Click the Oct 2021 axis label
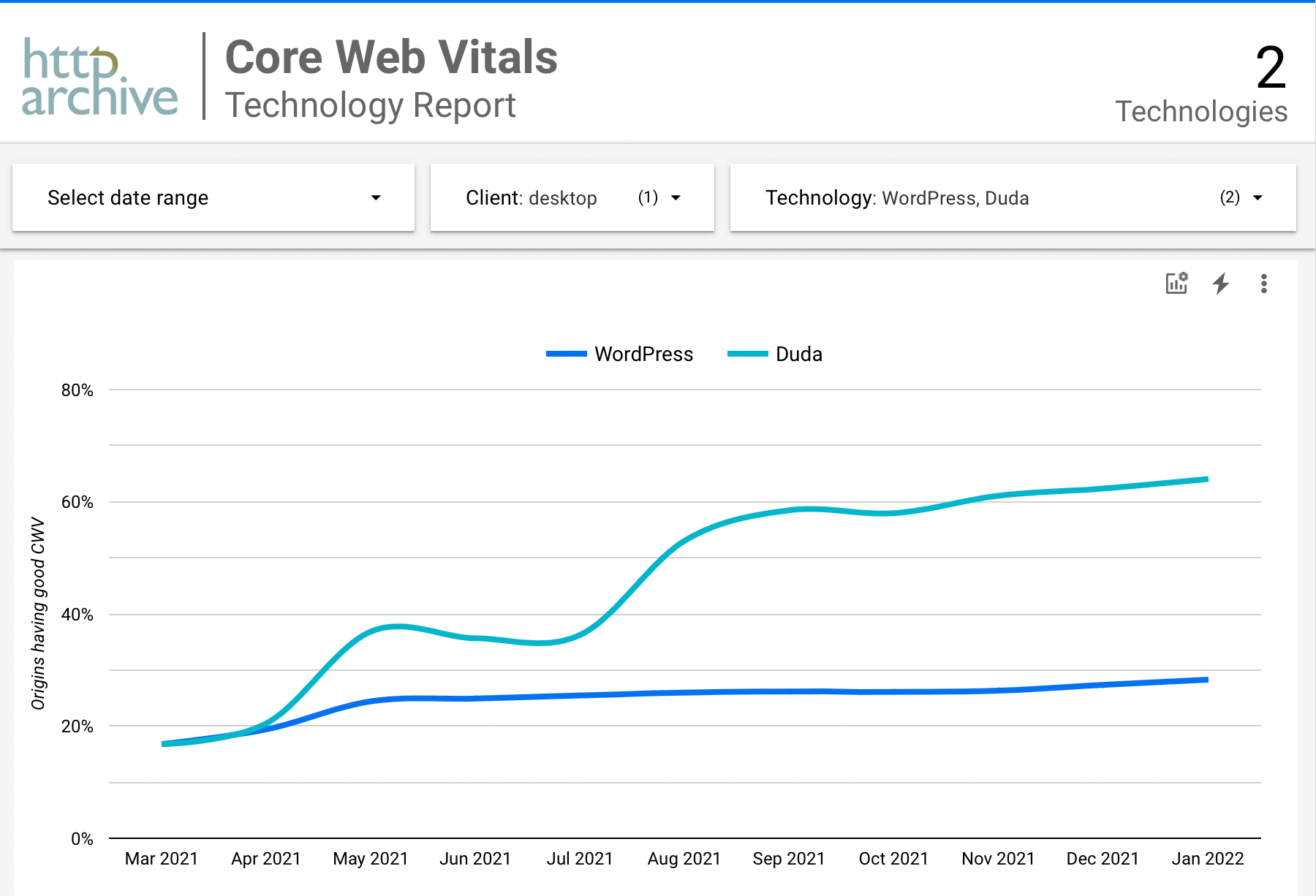Image resolution: width=1316 pixels, height=896 pixels. [x=893, y=858]
